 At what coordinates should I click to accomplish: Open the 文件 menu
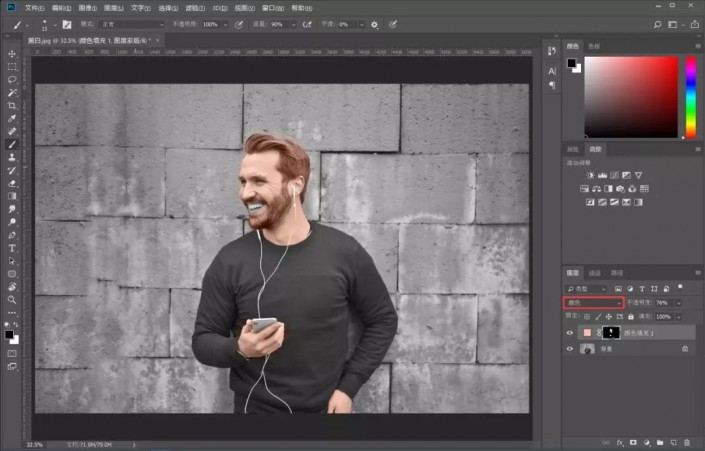point(34,7)
